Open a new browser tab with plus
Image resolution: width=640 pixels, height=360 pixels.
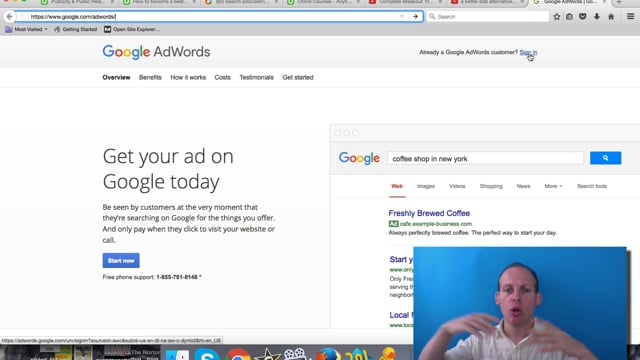619,2
